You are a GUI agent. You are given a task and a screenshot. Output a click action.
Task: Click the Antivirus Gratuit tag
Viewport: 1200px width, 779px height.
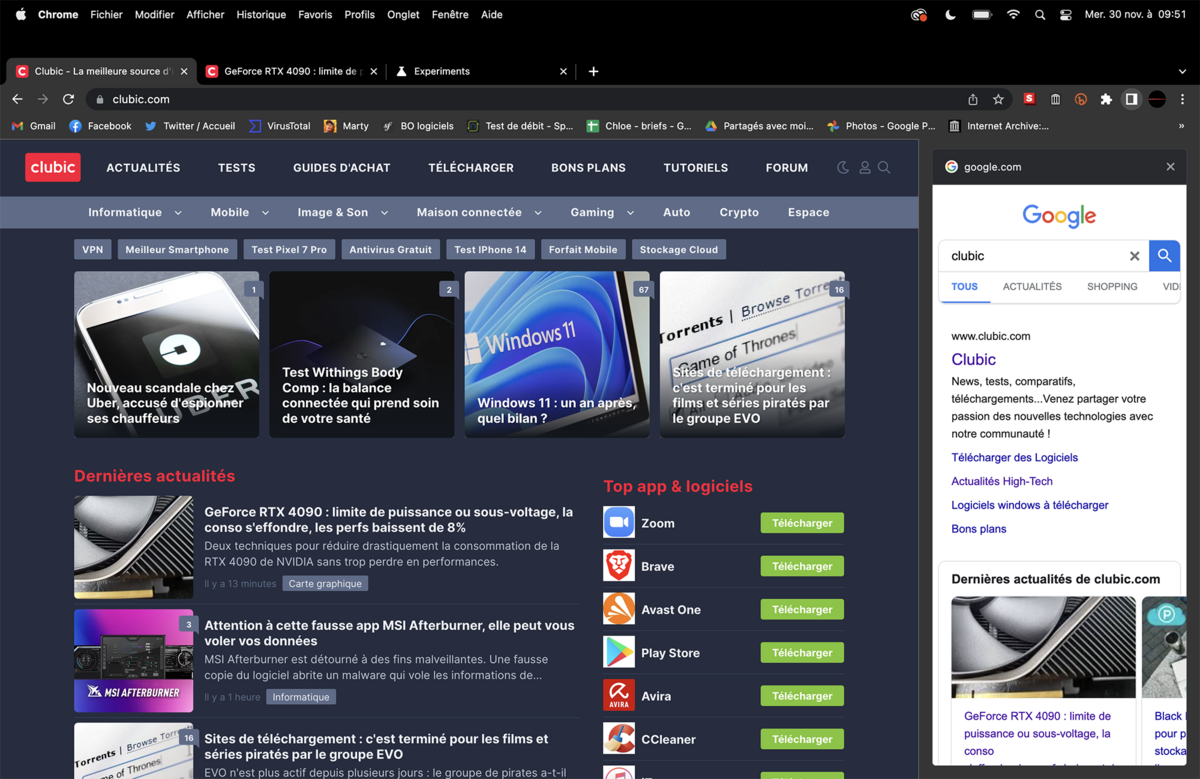391,250
